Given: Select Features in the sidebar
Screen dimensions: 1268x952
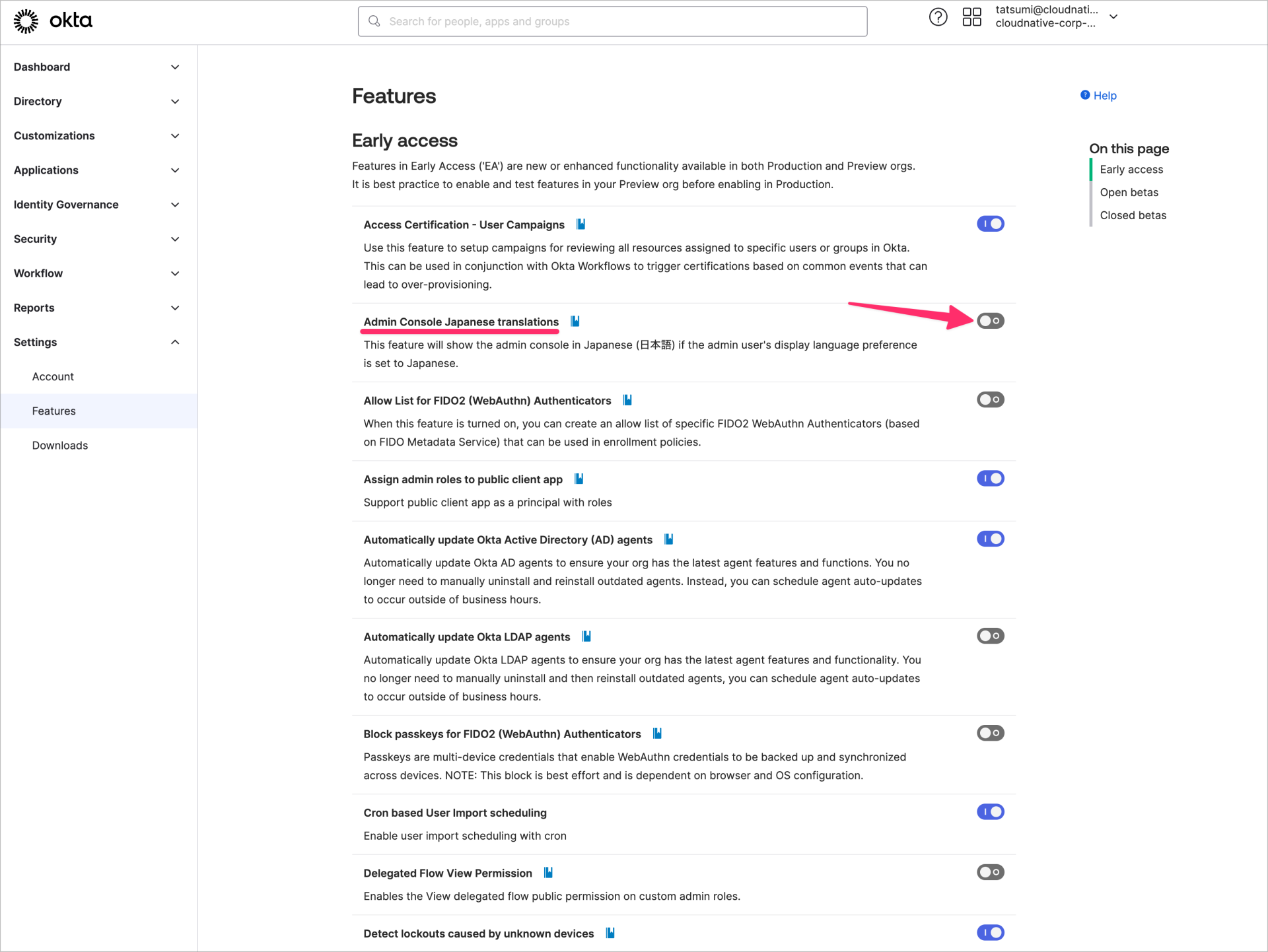Looking at the screenshot, I should click(x=53, y=411).
